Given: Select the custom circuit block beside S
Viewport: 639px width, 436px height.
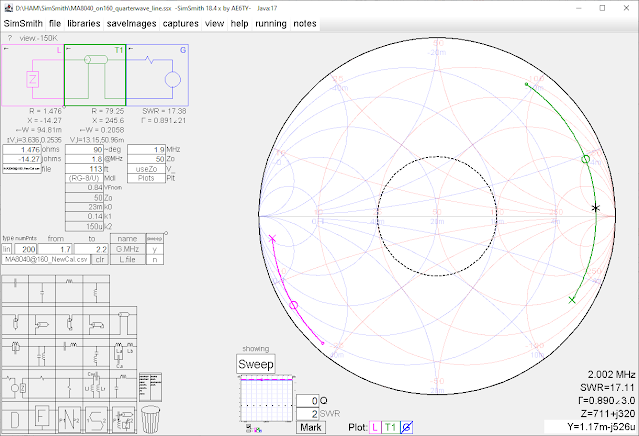Looking at the screenshot, I should tap(123, 419).
